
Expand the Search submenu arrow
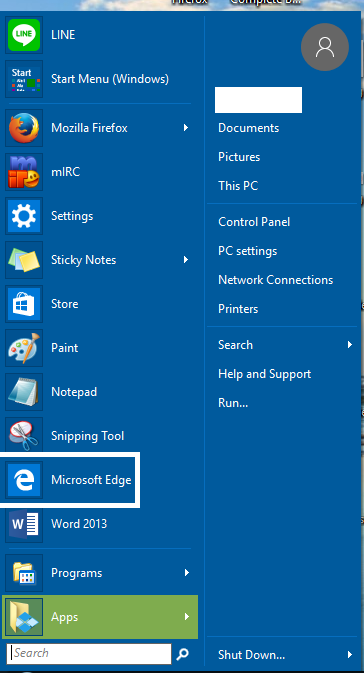click(350, 345)
